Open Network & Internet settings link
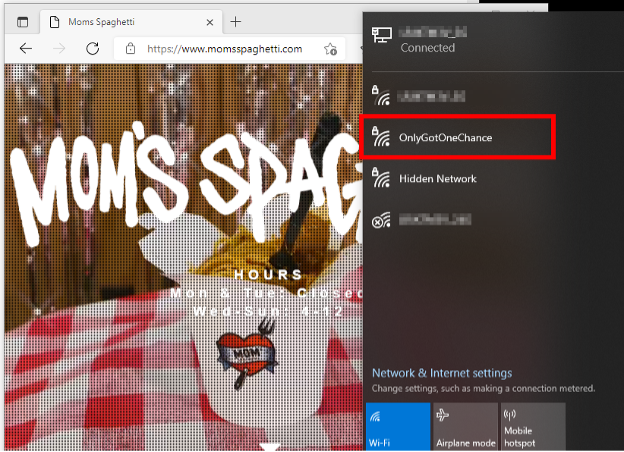The width and height of the screenshot is (624, 452). click(441, 373)
